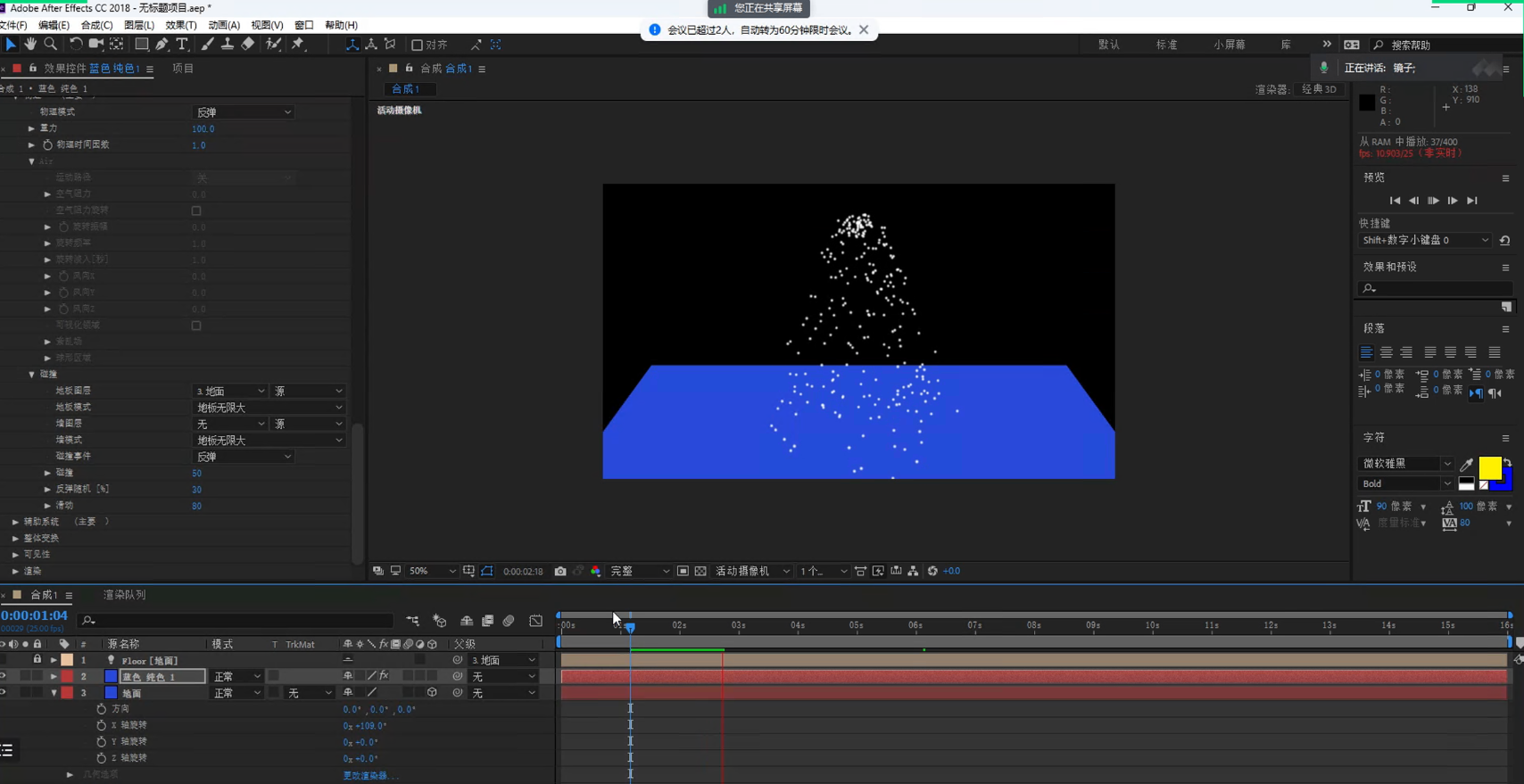
Task: Select the Hand tool
Action: click(x=30, y=44)
